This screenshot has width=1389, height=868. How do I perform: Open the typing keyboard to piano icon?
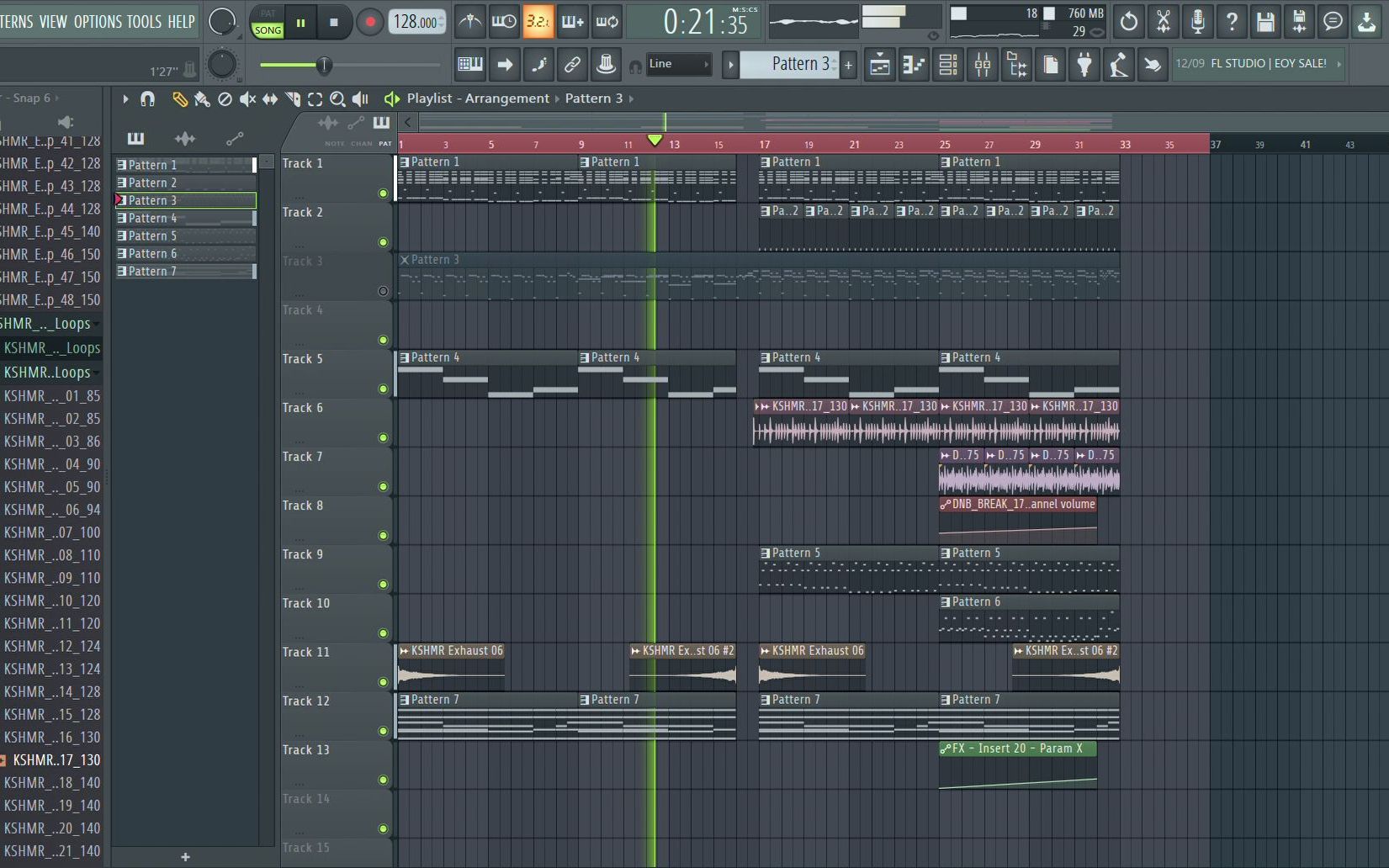pos(470,64)
